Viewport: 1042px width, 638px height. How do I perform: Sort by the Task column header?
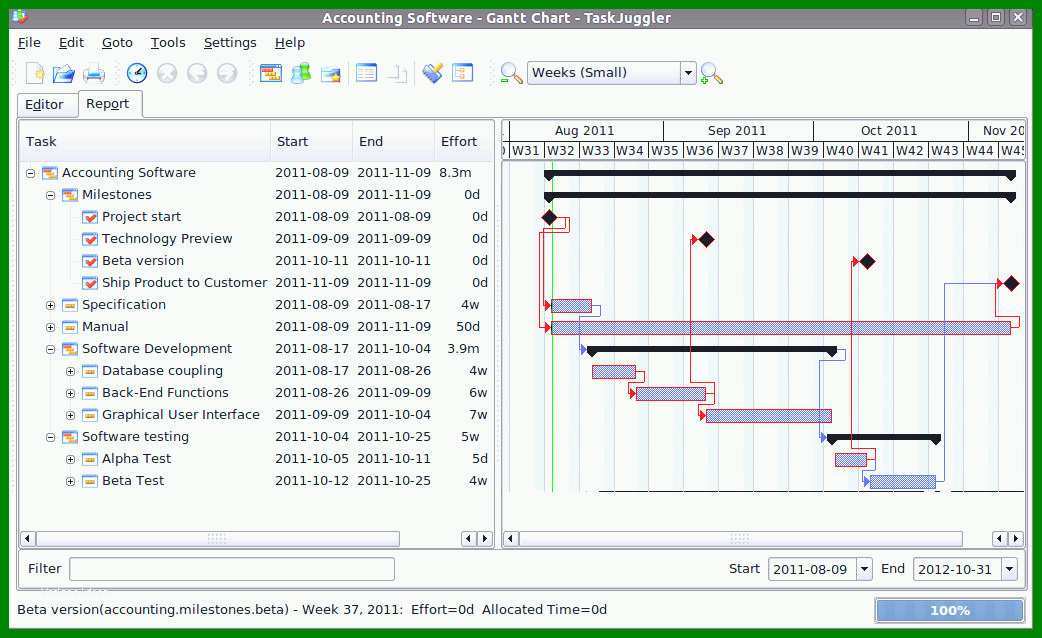(144, 141)
